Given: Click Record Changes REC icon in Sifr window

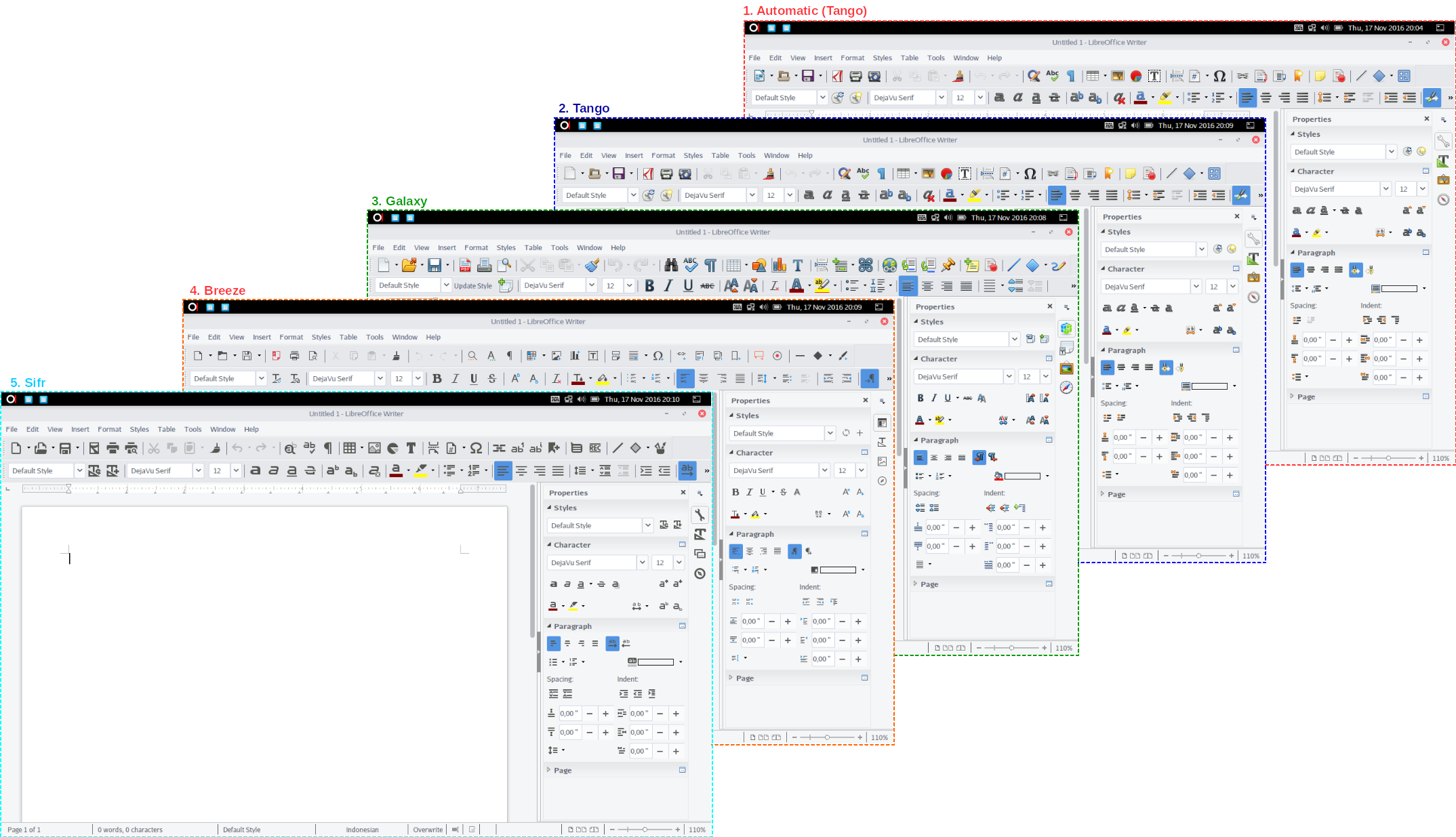Looking at the screenshot, I should [x=595, y=448].
